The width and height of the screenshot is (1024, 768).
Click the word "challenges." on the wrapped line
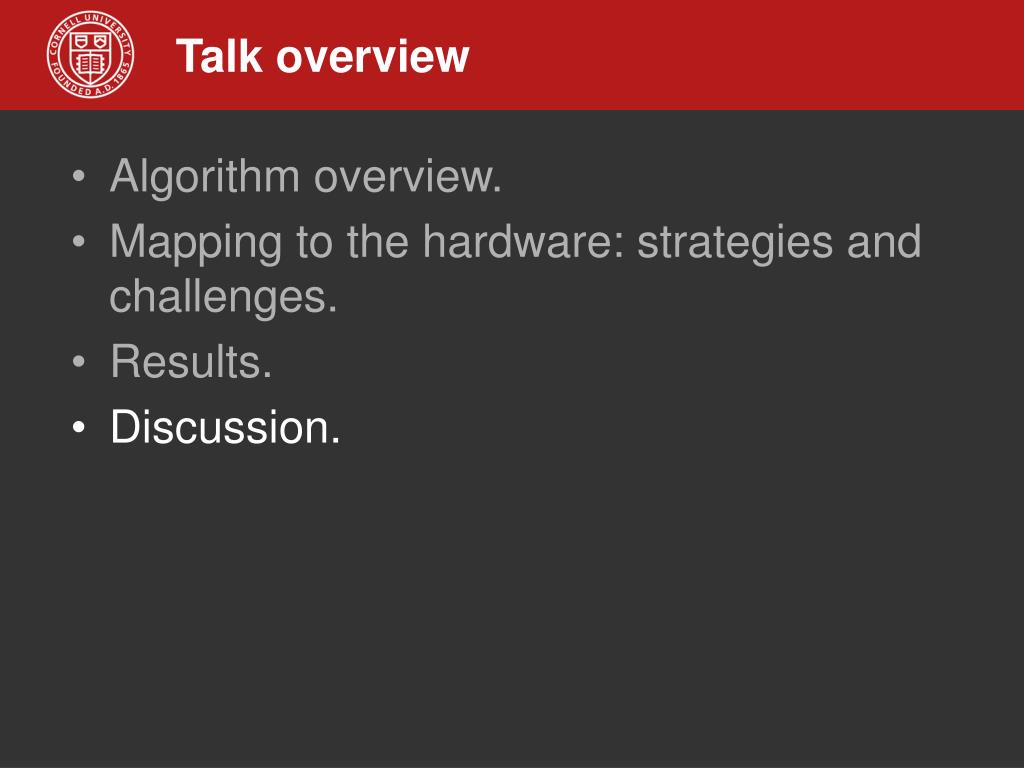(223, 297)
